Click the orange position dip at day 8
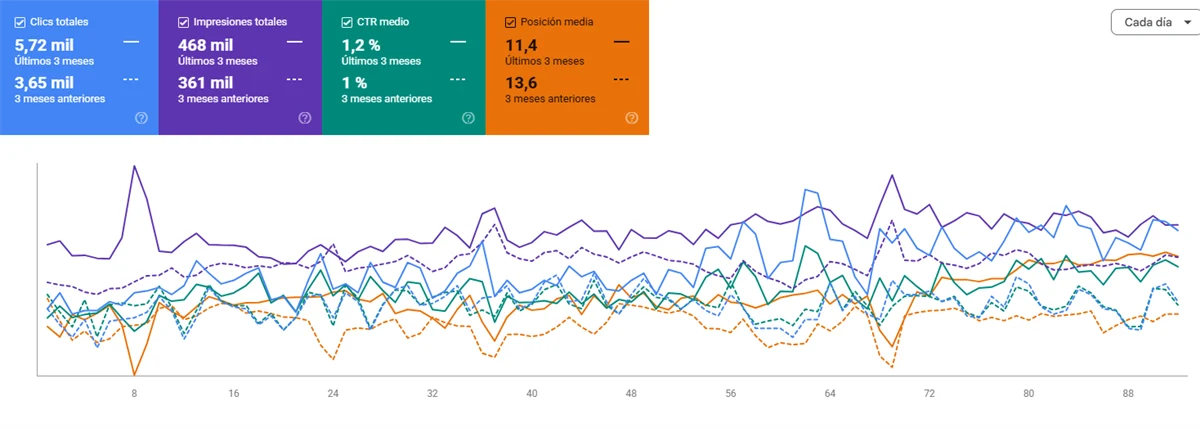 [134, 374]
